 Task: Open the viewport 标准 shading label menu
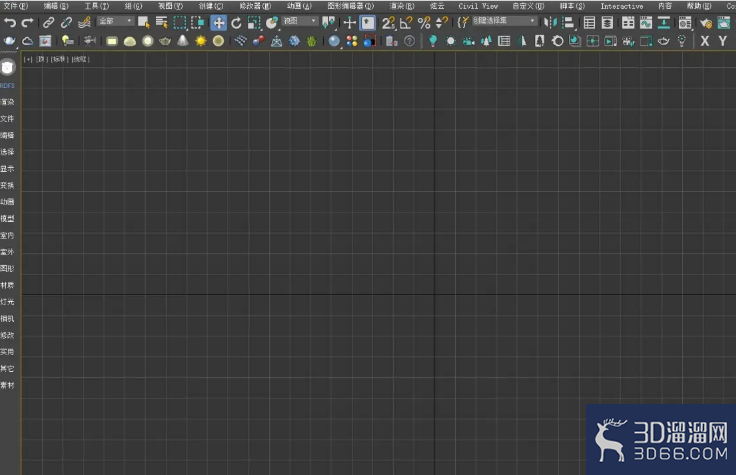click(x=59, y=60)
